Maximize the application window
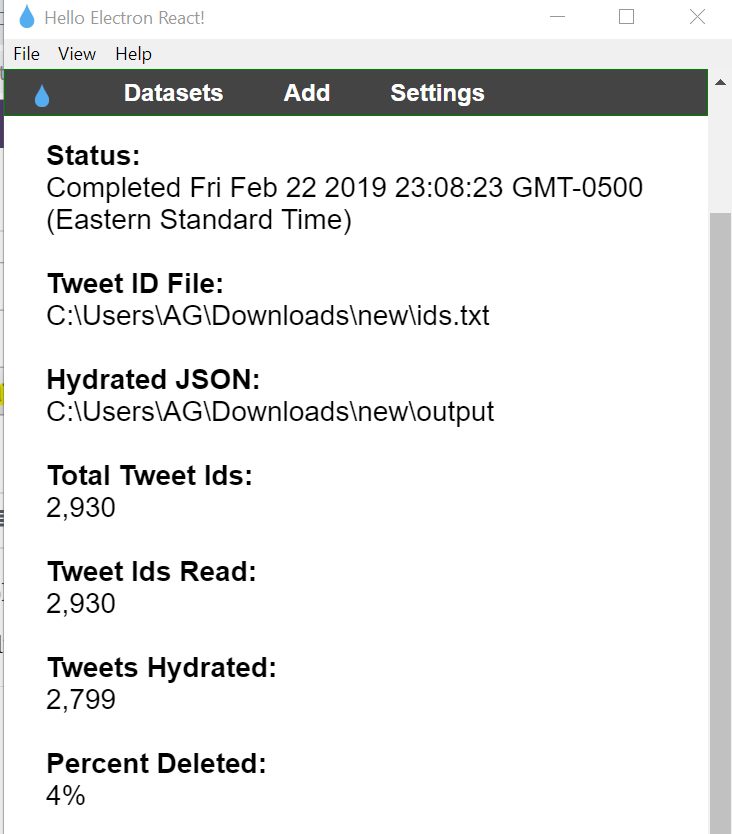 (627, 17)
